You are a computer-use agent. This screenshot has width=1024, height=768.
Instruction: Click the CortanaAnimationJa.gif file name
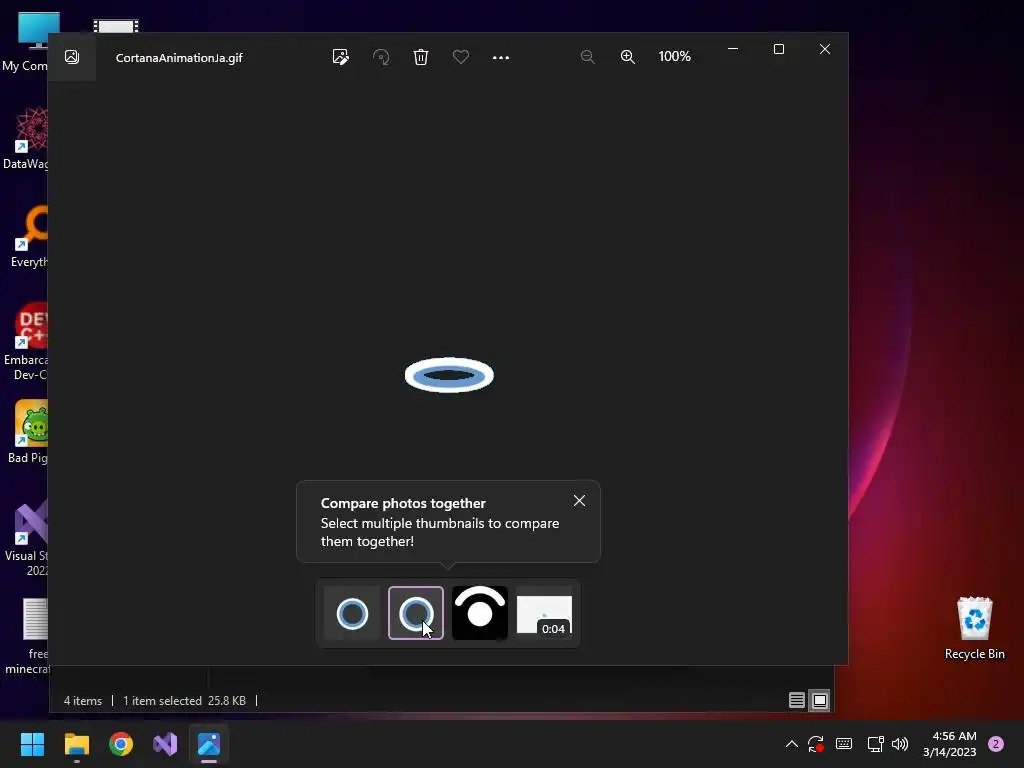pyautogui.click(x=179, y=57)
